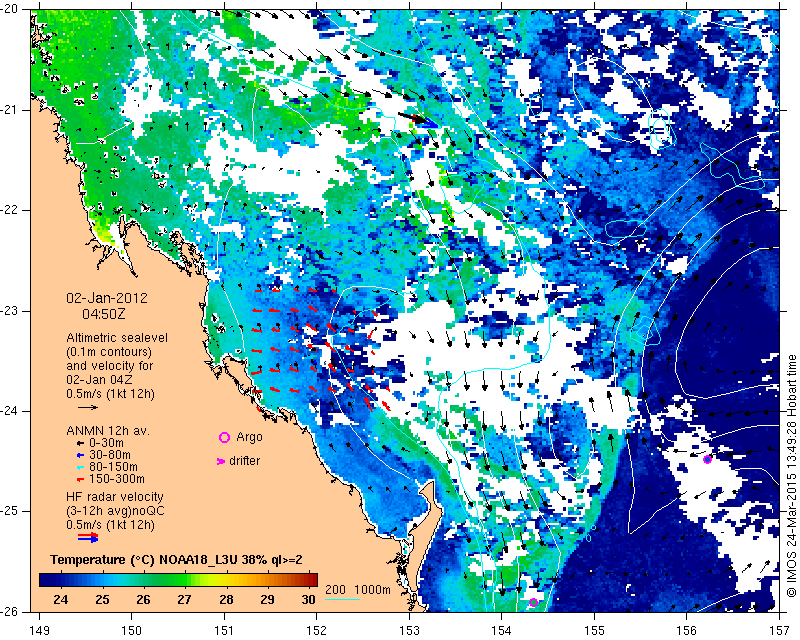The image size is (800, 640).
Task: Click the Argo float marker near 156E, 24.5S
Action: pos(707,459)
